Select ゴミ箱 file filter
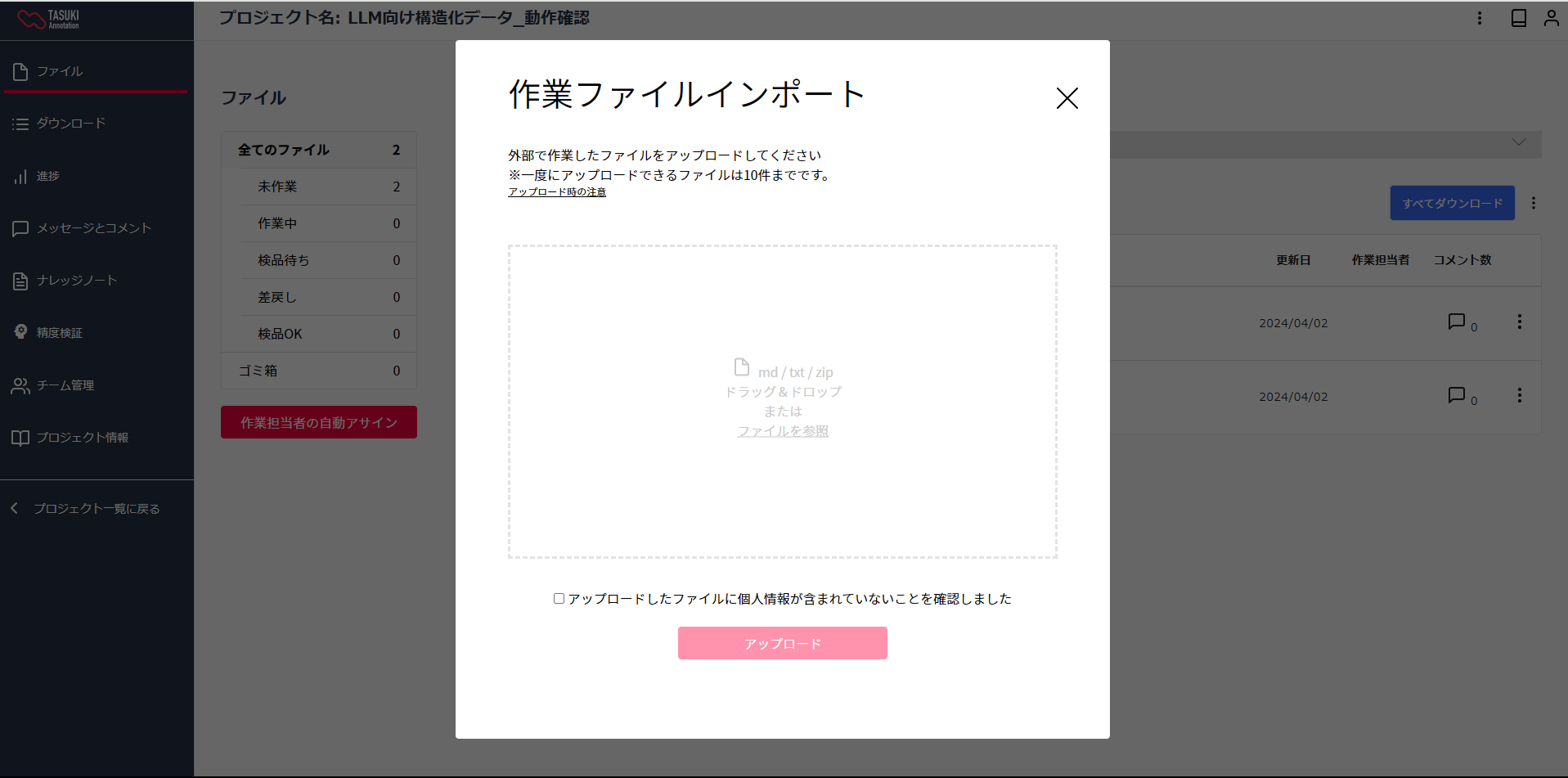This screenshot has height=778, width=1568. (319, 371)
